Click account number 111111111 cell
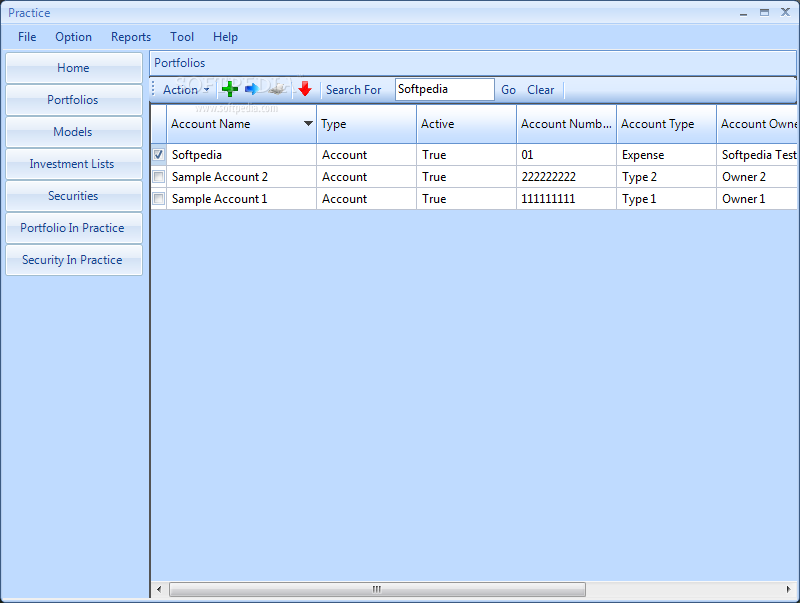 point(566,198)
